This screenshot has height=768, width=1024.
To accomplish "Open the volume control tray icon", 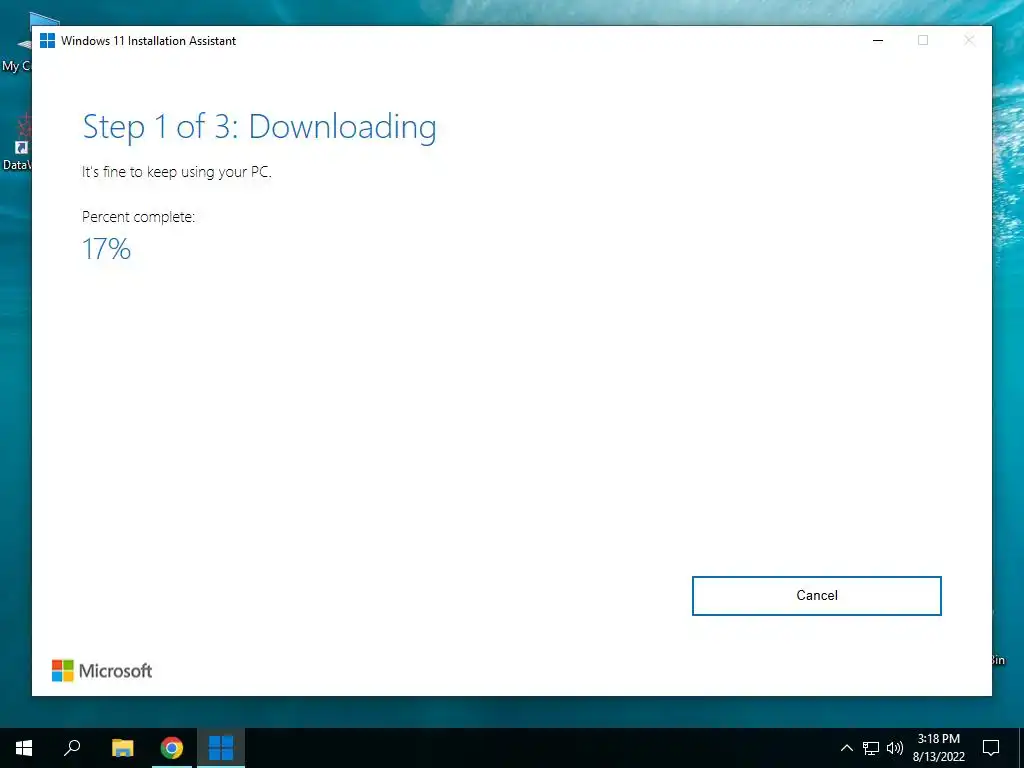I will point(895,748).
